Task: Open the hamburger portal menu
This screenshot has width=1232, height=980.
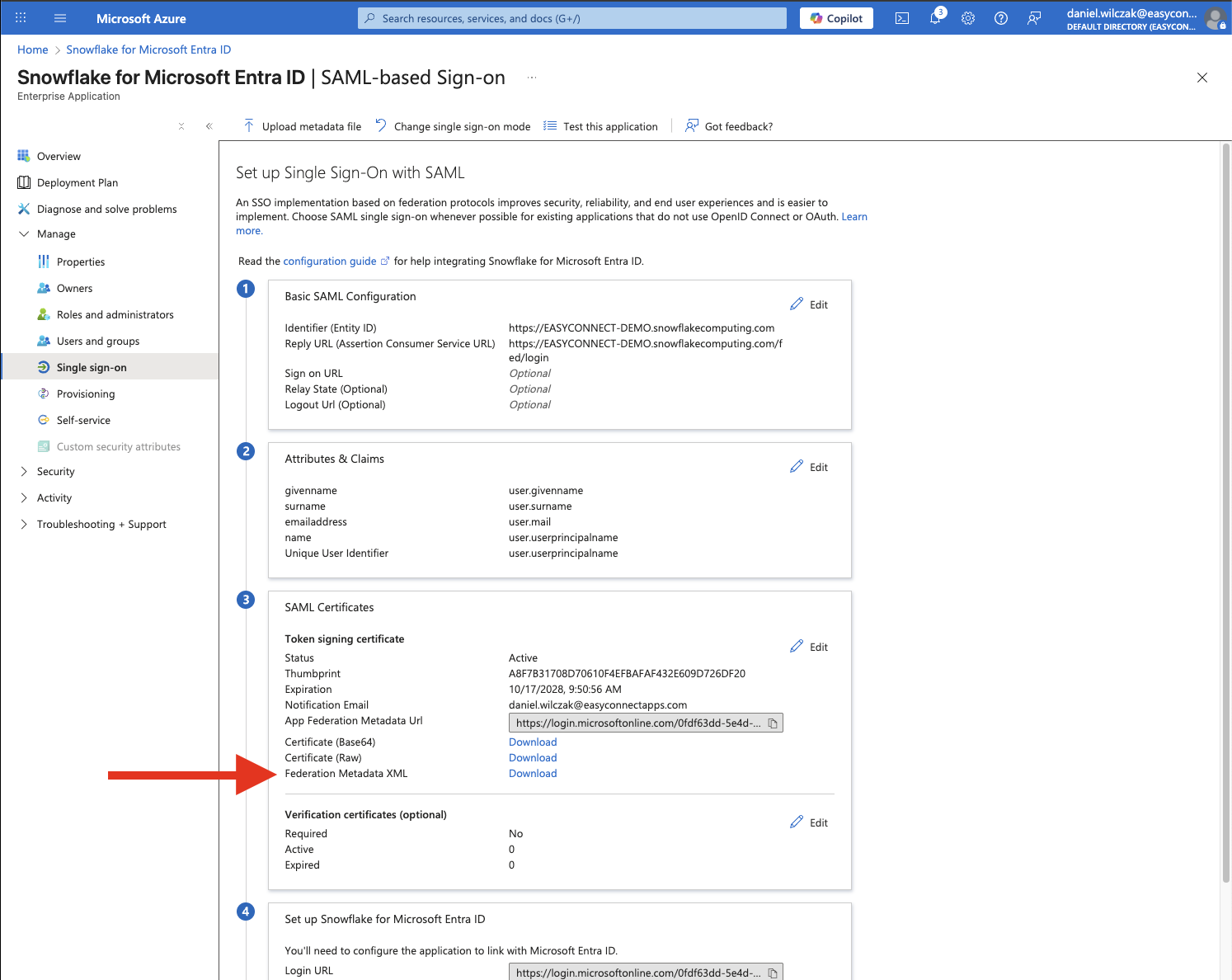Action: pos(60,18)
